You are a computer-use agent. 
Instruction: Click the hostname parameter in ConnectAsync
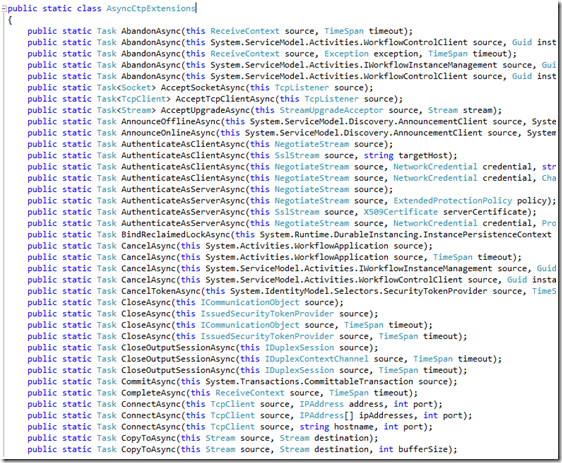(x=354, y=427)
